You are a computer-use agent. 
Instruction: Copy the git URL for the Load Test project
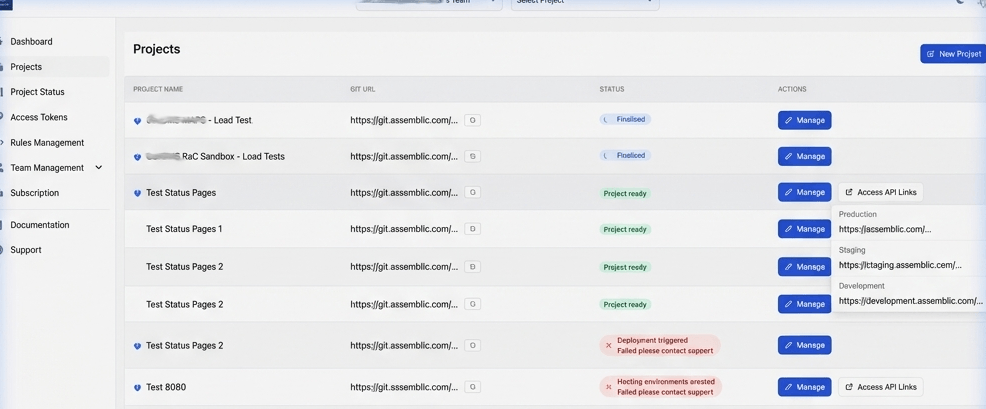472,120
